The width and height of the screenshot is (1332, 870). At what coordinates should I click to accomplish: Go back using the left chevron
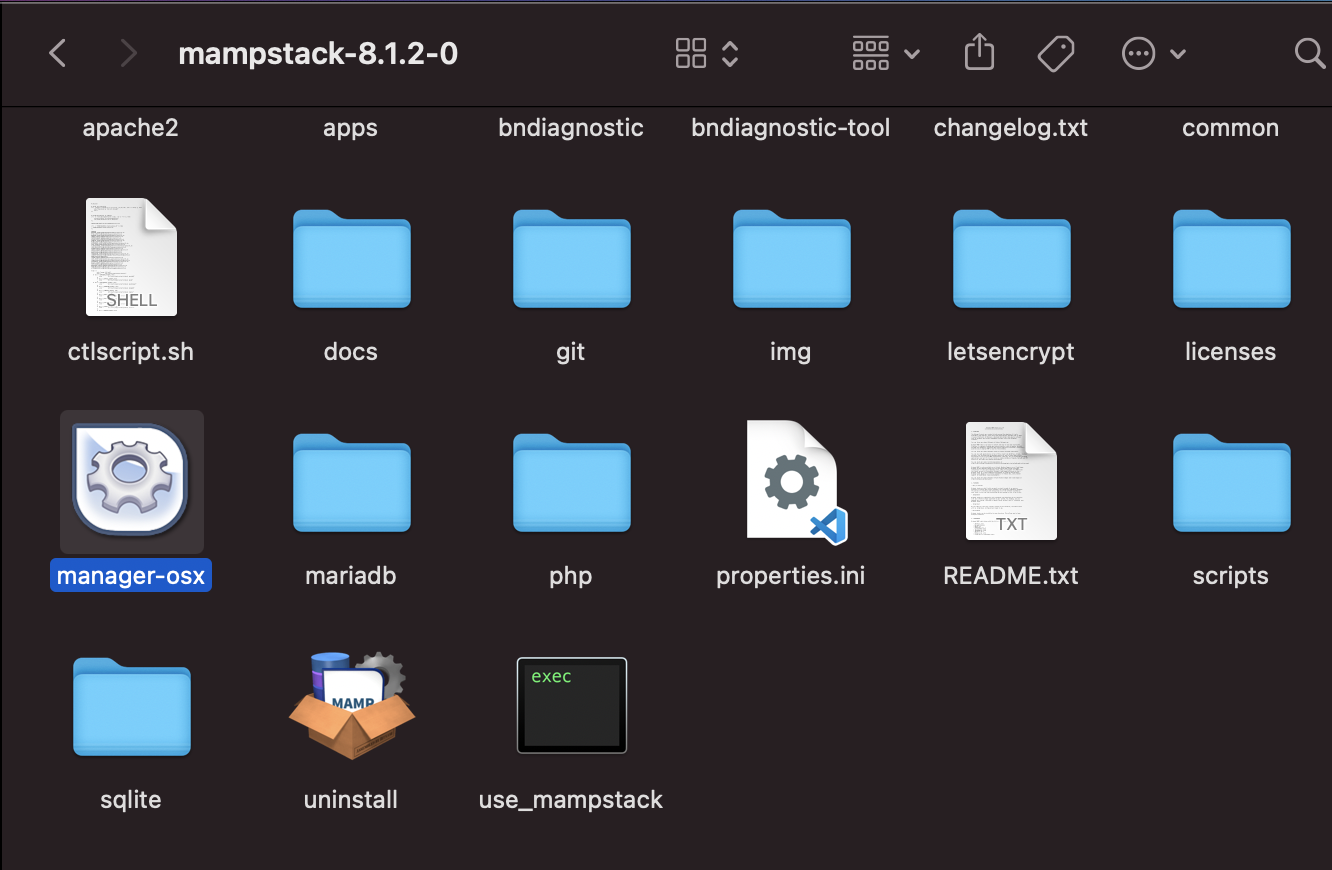58,53
